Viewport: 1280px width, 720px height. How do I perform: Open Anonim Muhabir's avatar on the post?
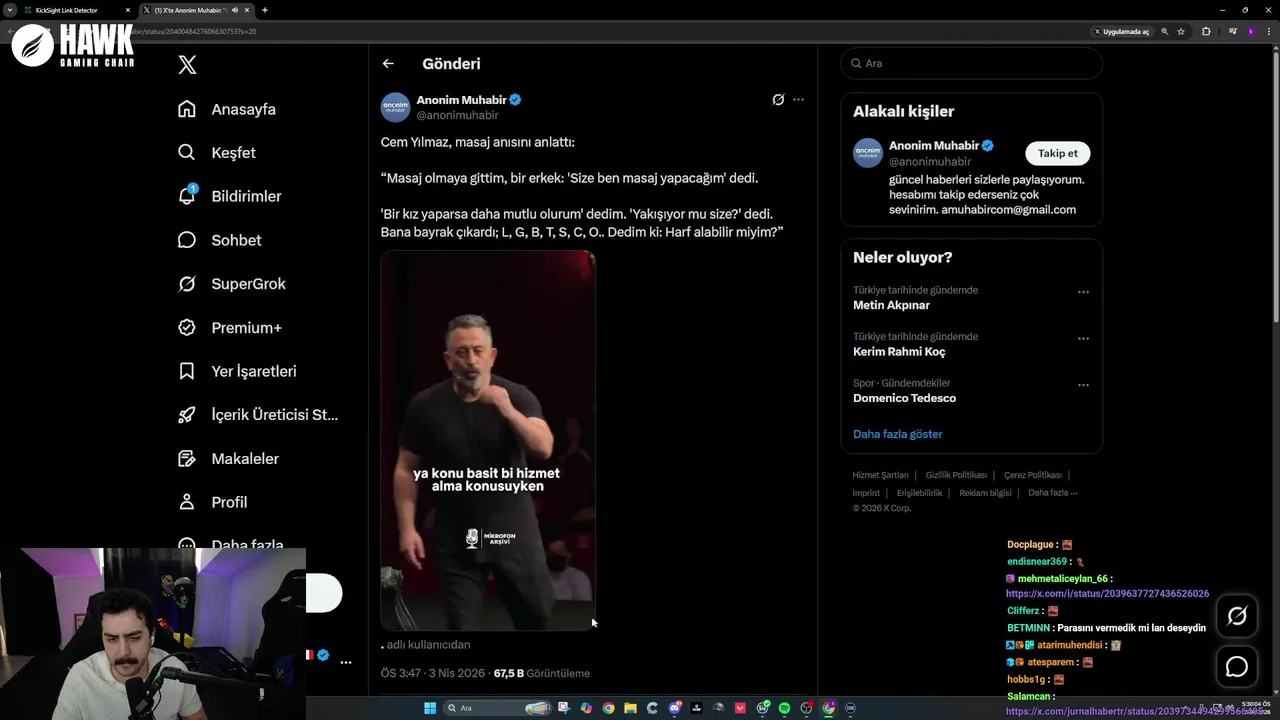click(x=395, y=107)
